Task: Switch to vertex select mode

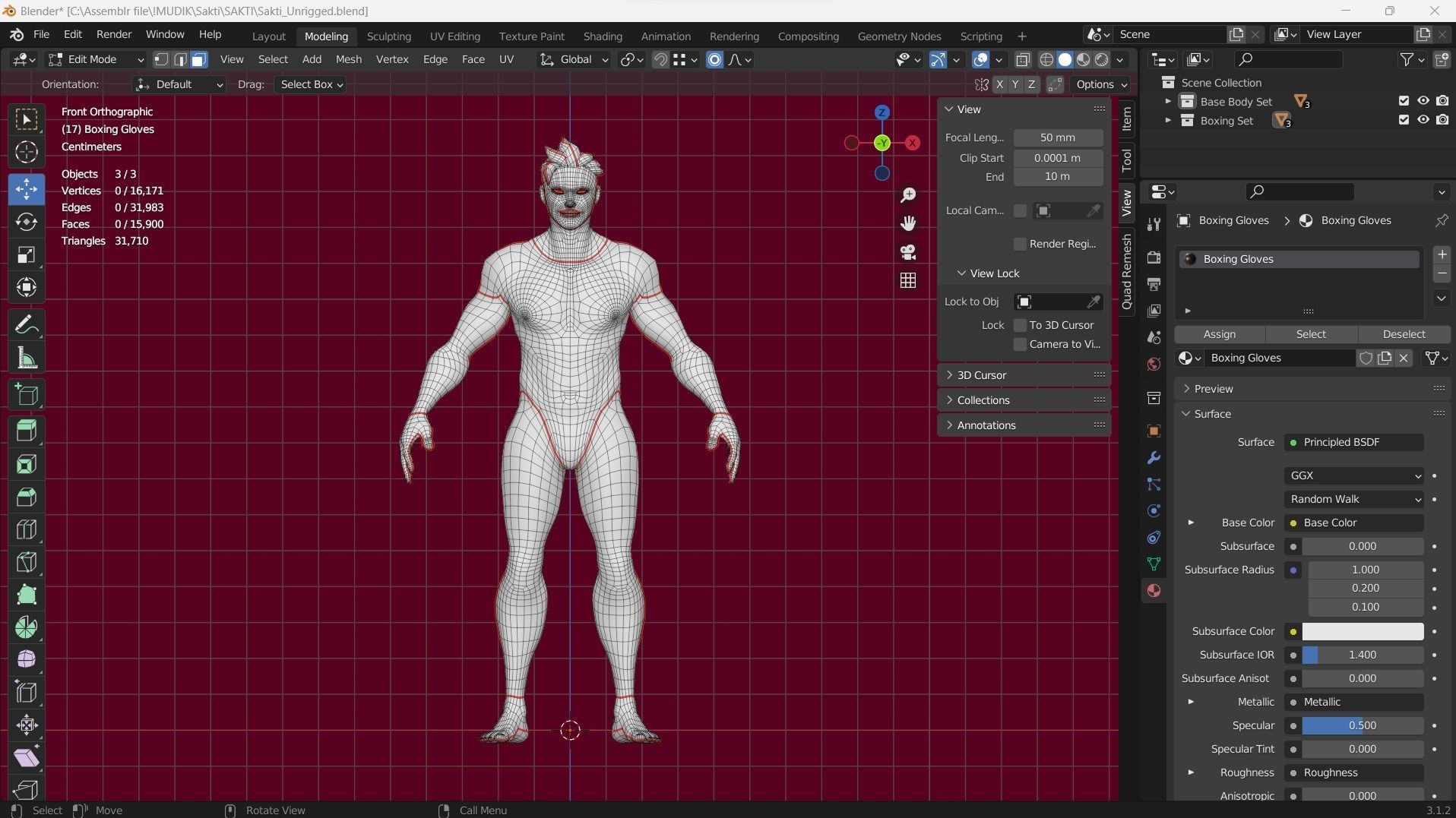Action: (x=161, y=59)
